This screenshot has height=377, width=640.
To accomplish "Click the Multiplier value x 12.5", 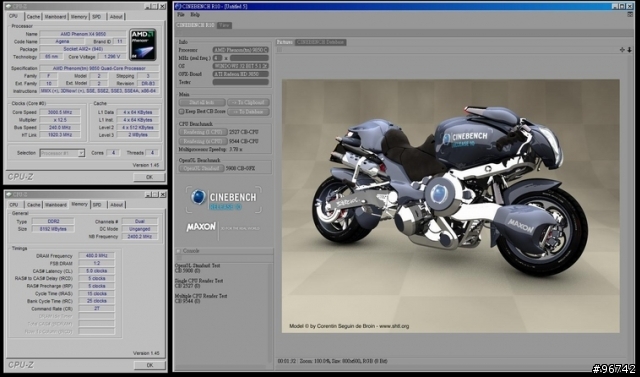I will 60,120.
